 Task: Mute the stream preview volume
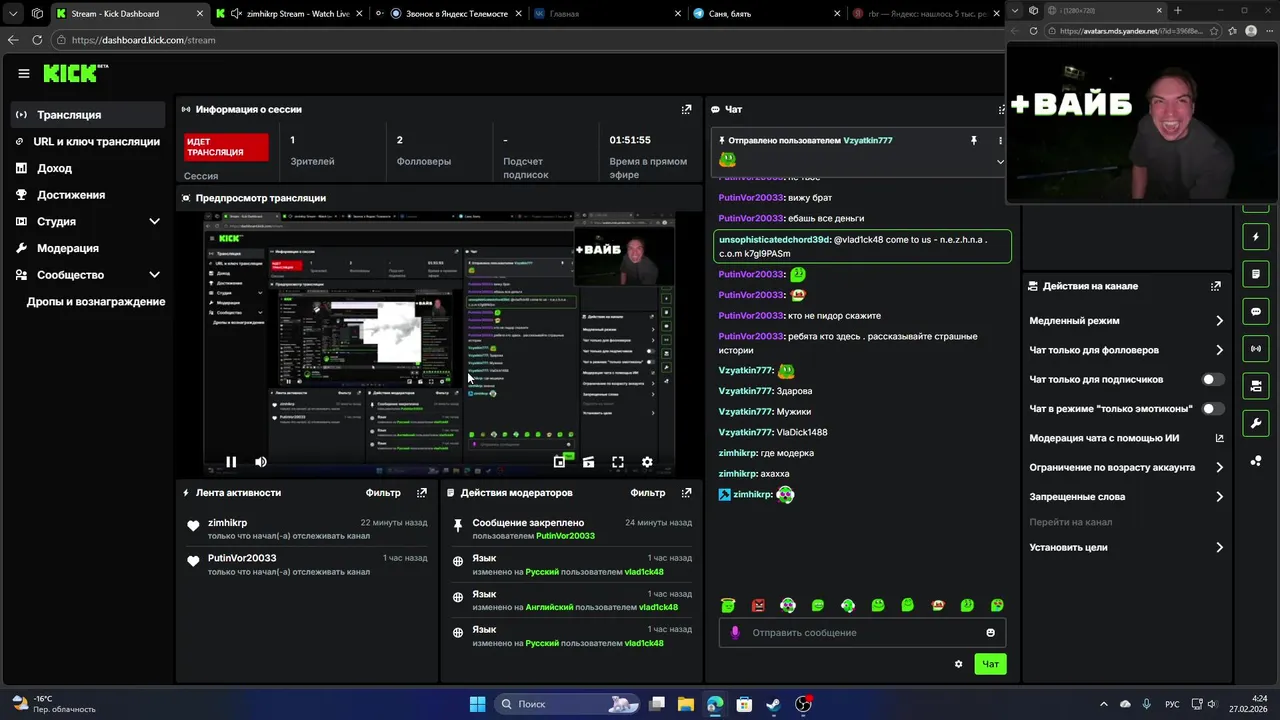click(x=261, y=462)
